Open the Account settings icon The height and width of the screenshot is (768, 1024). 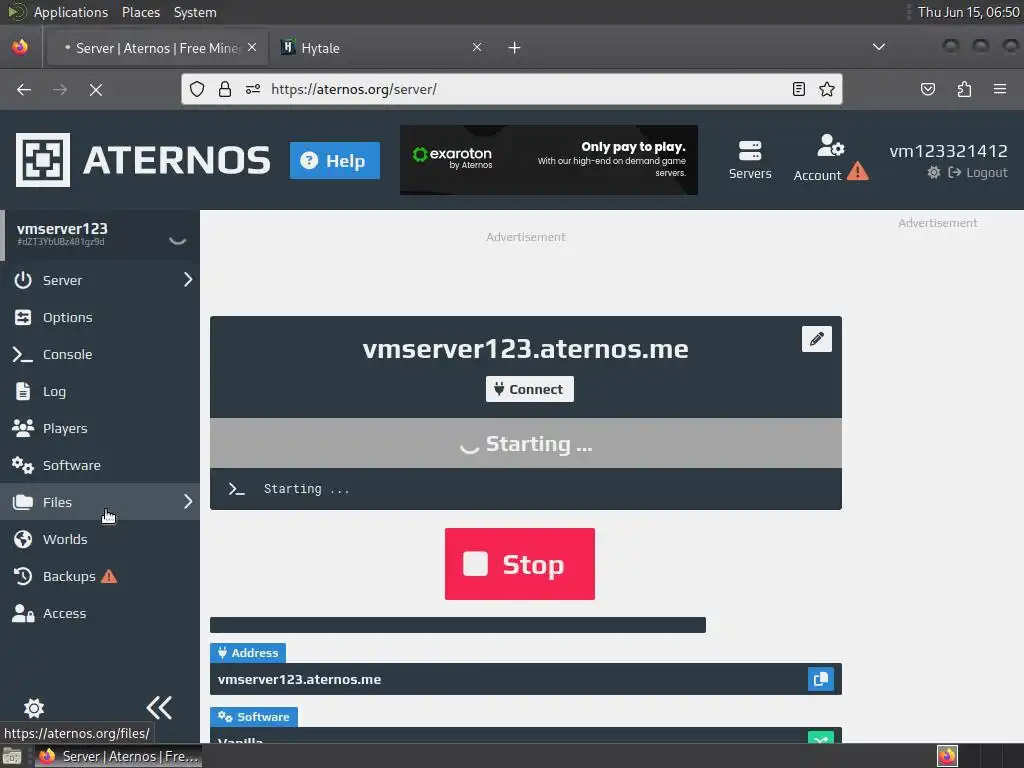(x=830, y=146)
